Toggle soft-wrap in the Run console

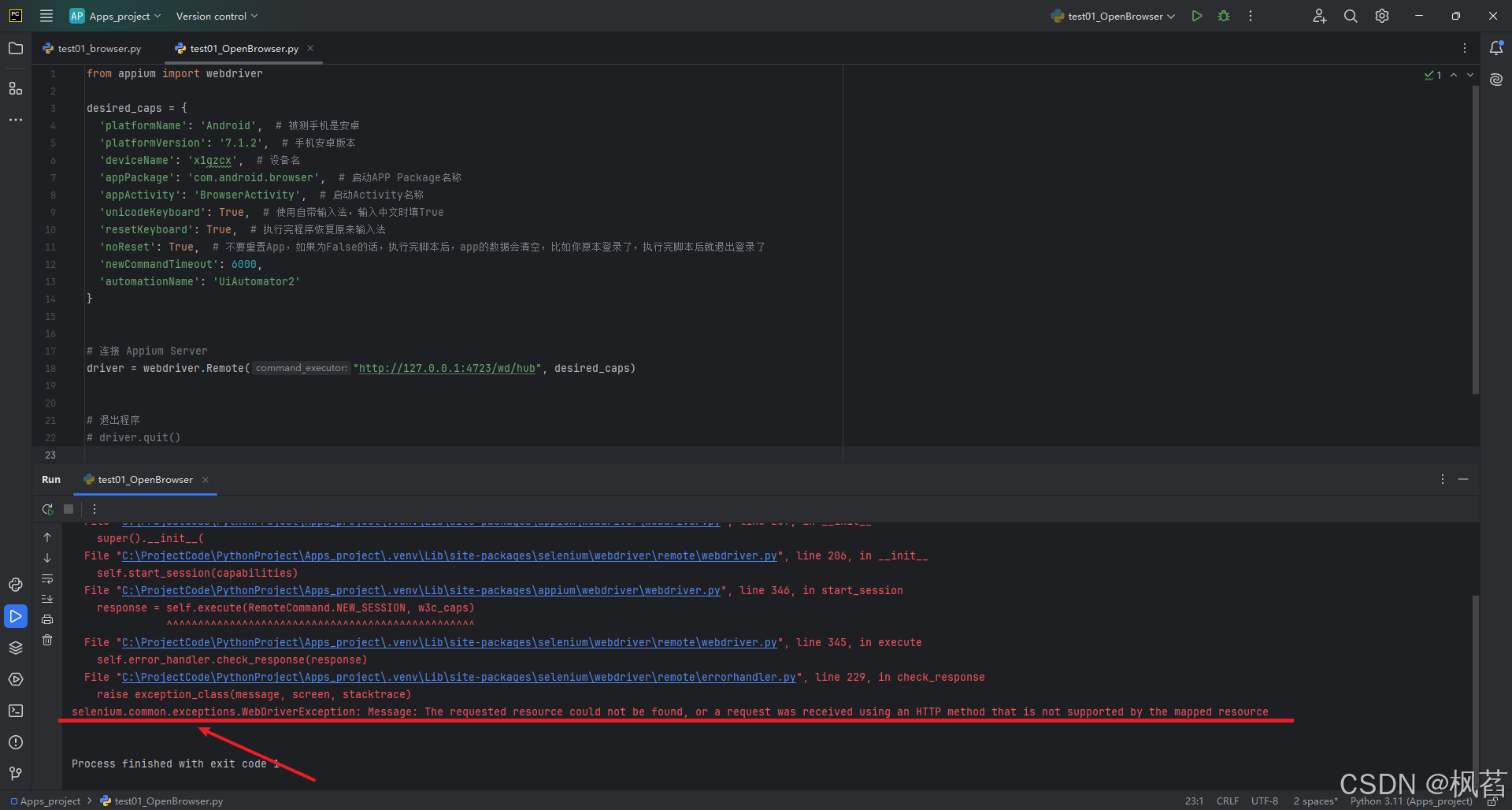[47, 578]
